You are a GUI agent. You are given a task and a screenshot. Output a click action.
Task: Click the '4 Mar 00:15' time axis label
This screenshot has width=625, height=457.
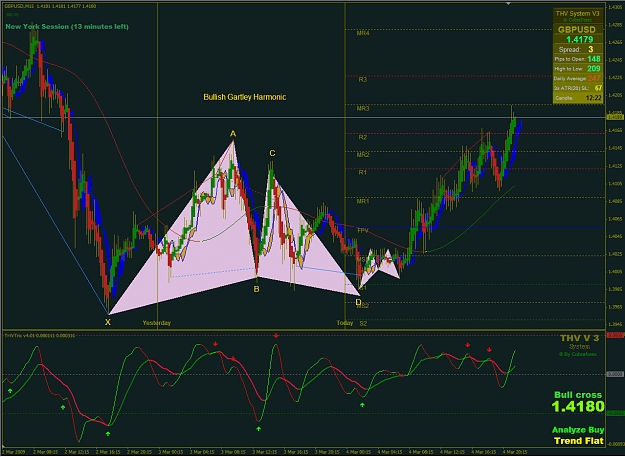[358, 452]
